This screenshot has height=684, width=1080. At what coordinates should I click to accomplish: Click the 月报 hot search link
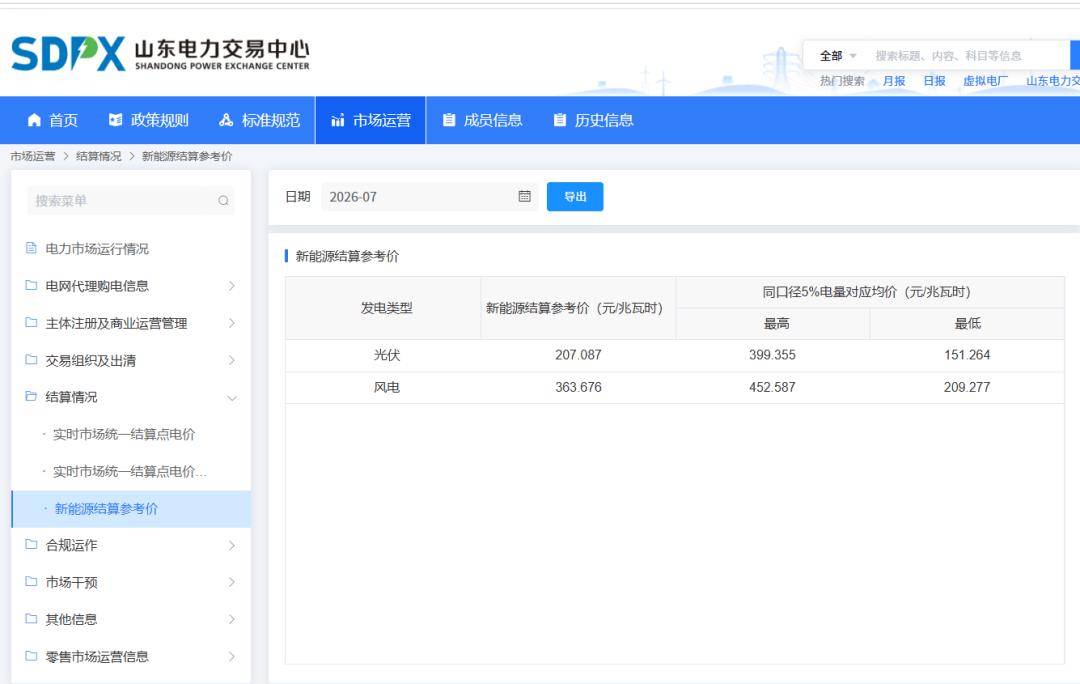click(894, 81)
